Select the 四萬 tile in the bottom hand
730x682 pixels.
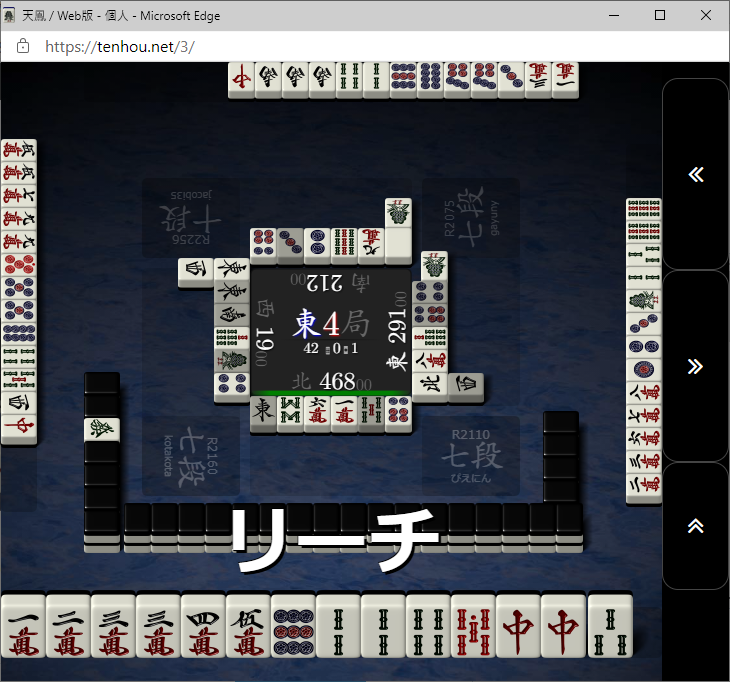click(203, 626)
